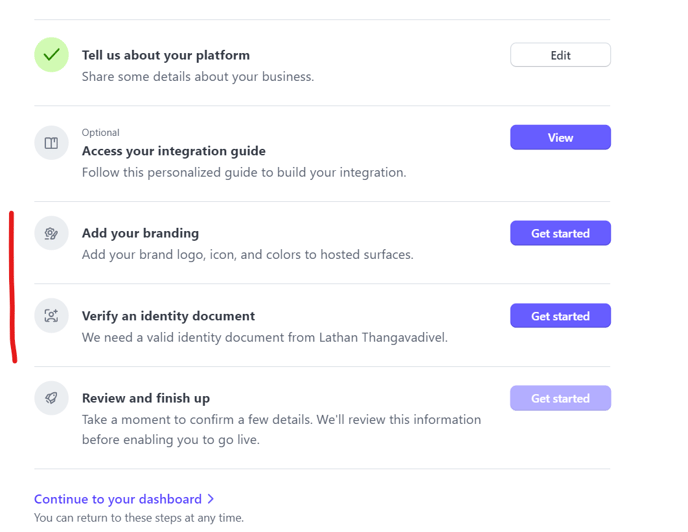Click the branding palette icon
Image resolution: width=688 pixels, height=532 pixels.
pos(51,234)
